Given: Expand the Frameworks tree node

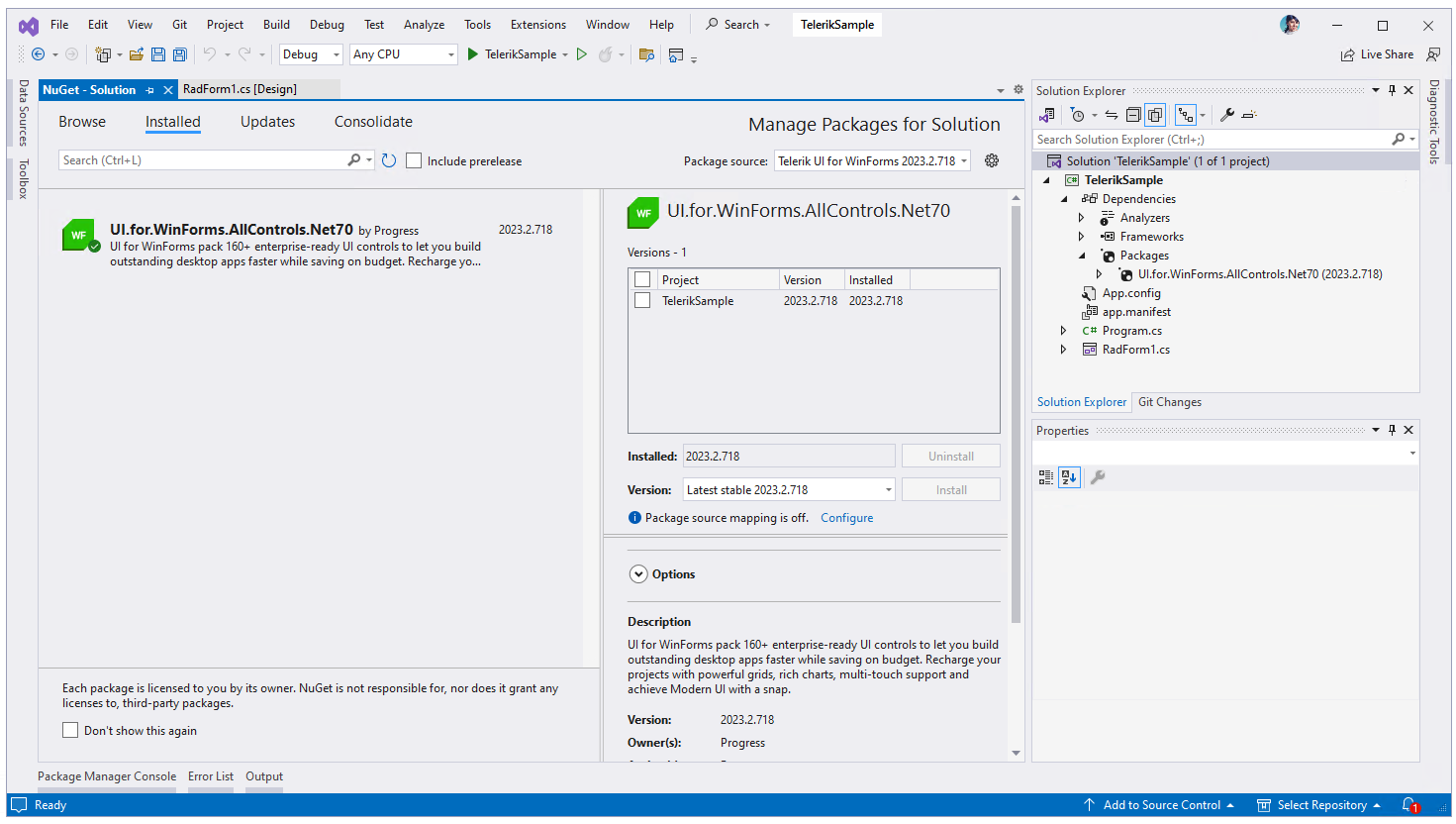Looking at the screenshot, I should pyautogui.click(x=1081, y=237).
